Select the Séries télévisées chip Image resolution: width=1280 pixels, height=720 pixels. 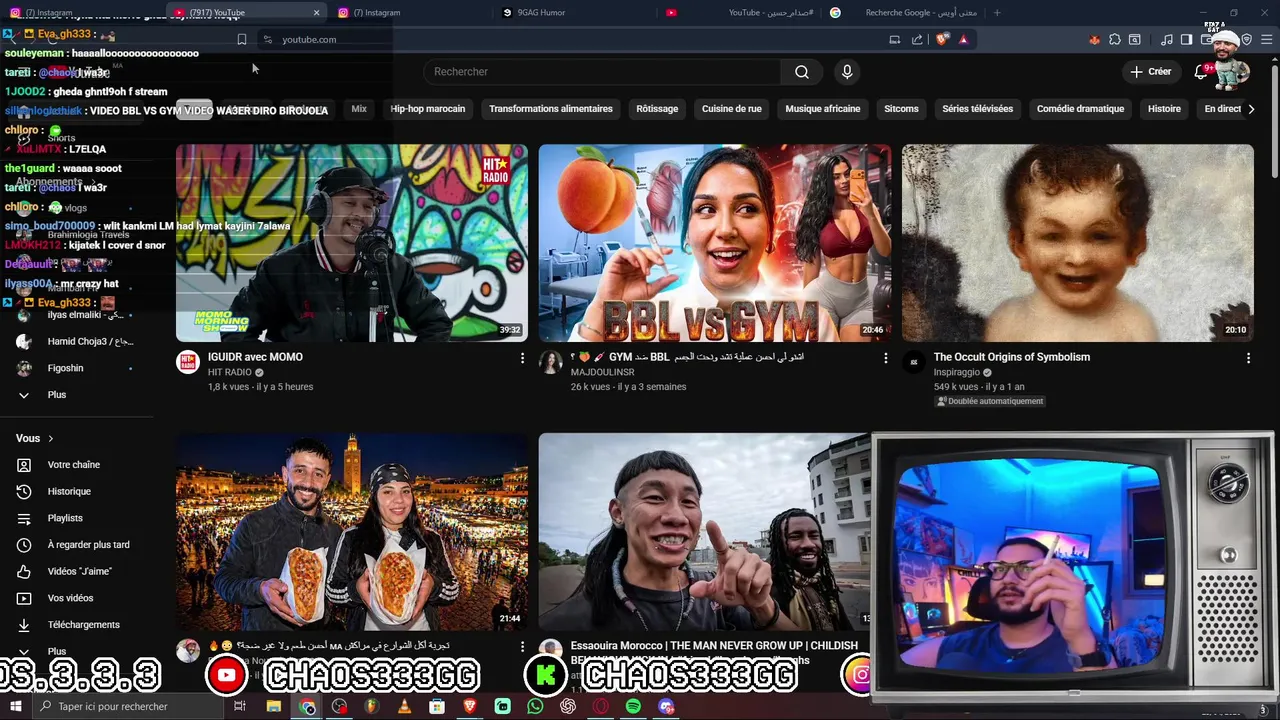pos(978,109)
